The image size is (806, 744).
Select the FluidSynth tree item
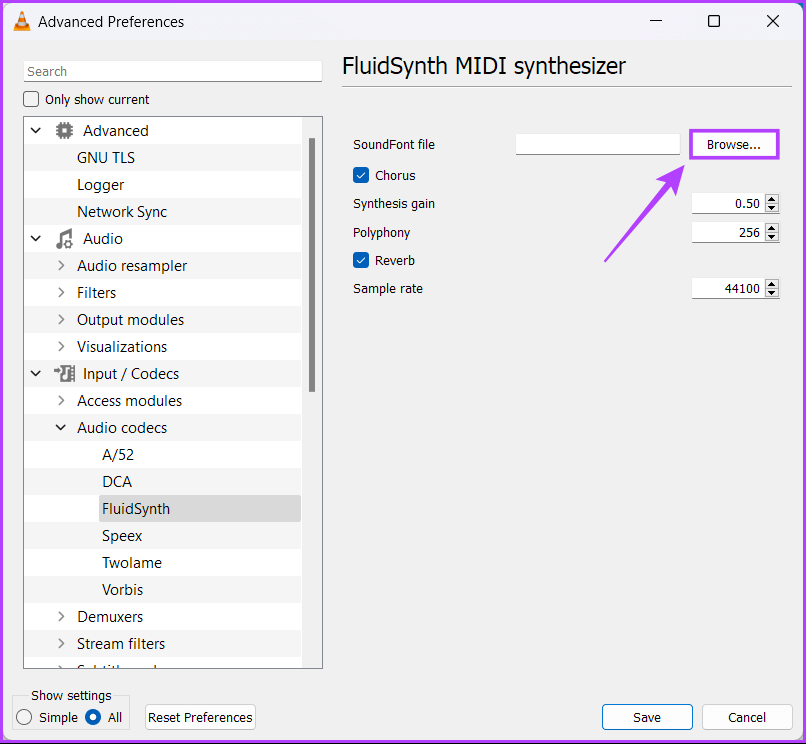199,509
